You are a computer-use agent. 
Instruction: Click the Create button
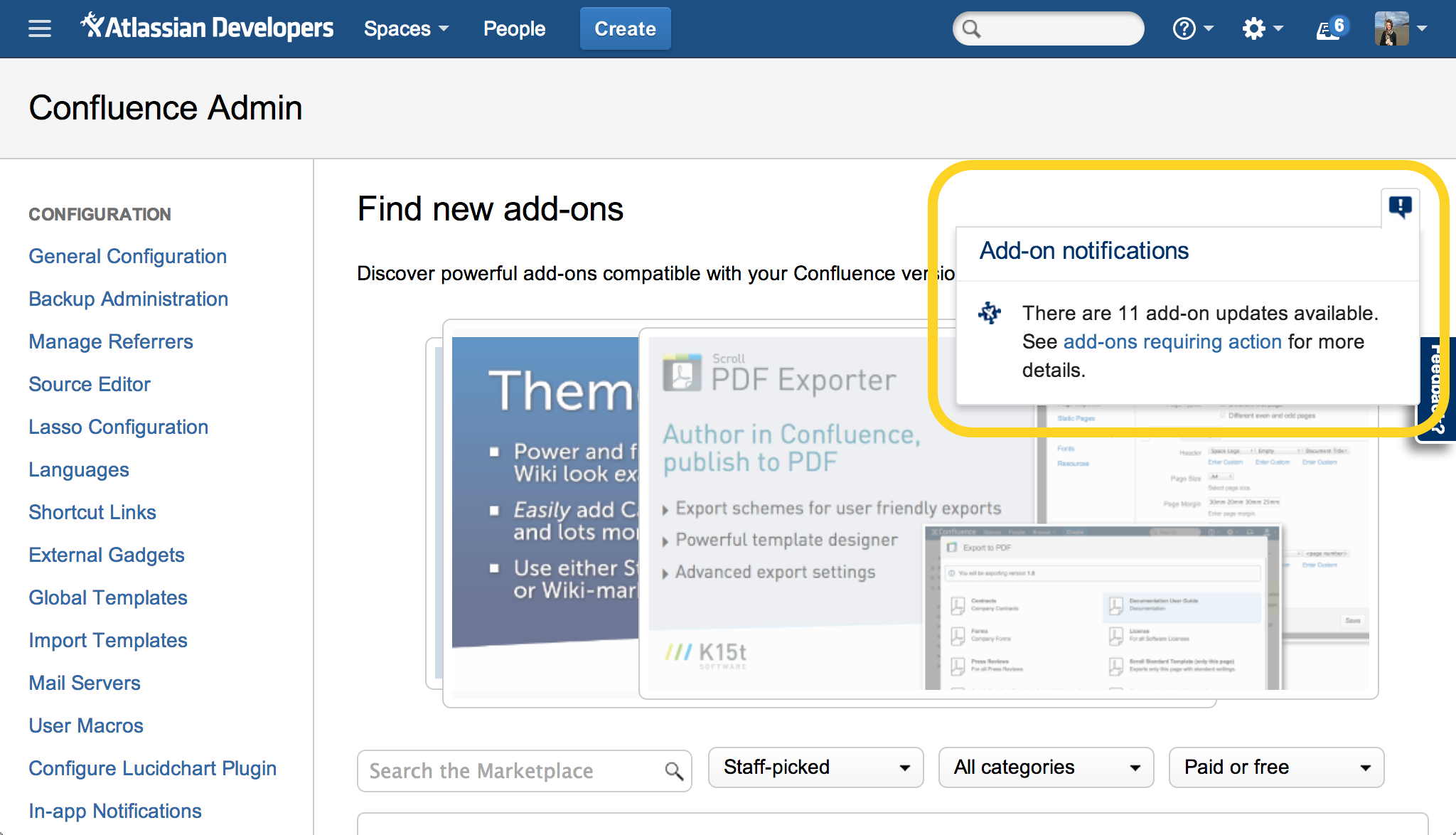tap(624, 28)
